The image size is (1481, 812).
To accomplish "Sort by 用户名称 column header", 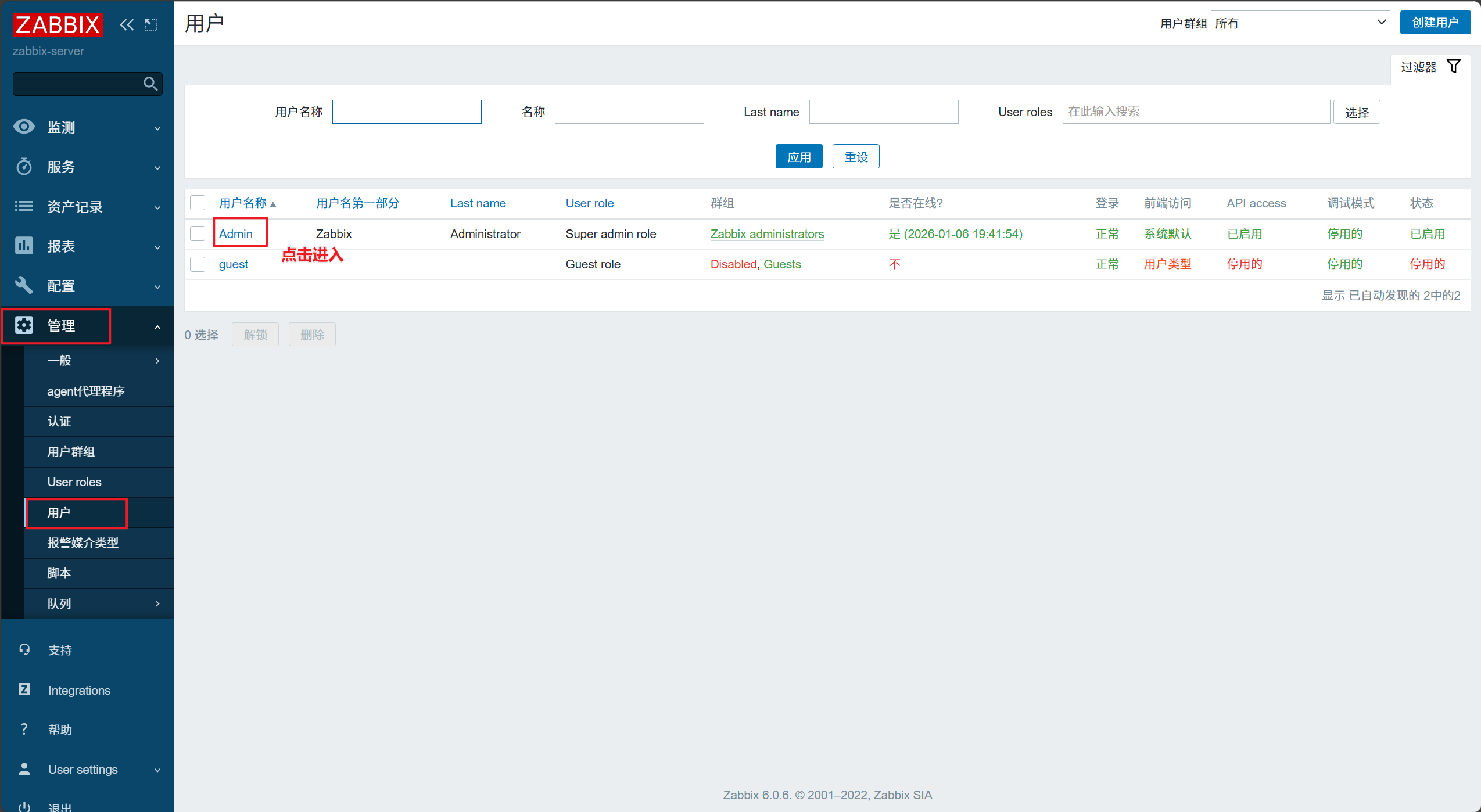I will pos(243,203).
